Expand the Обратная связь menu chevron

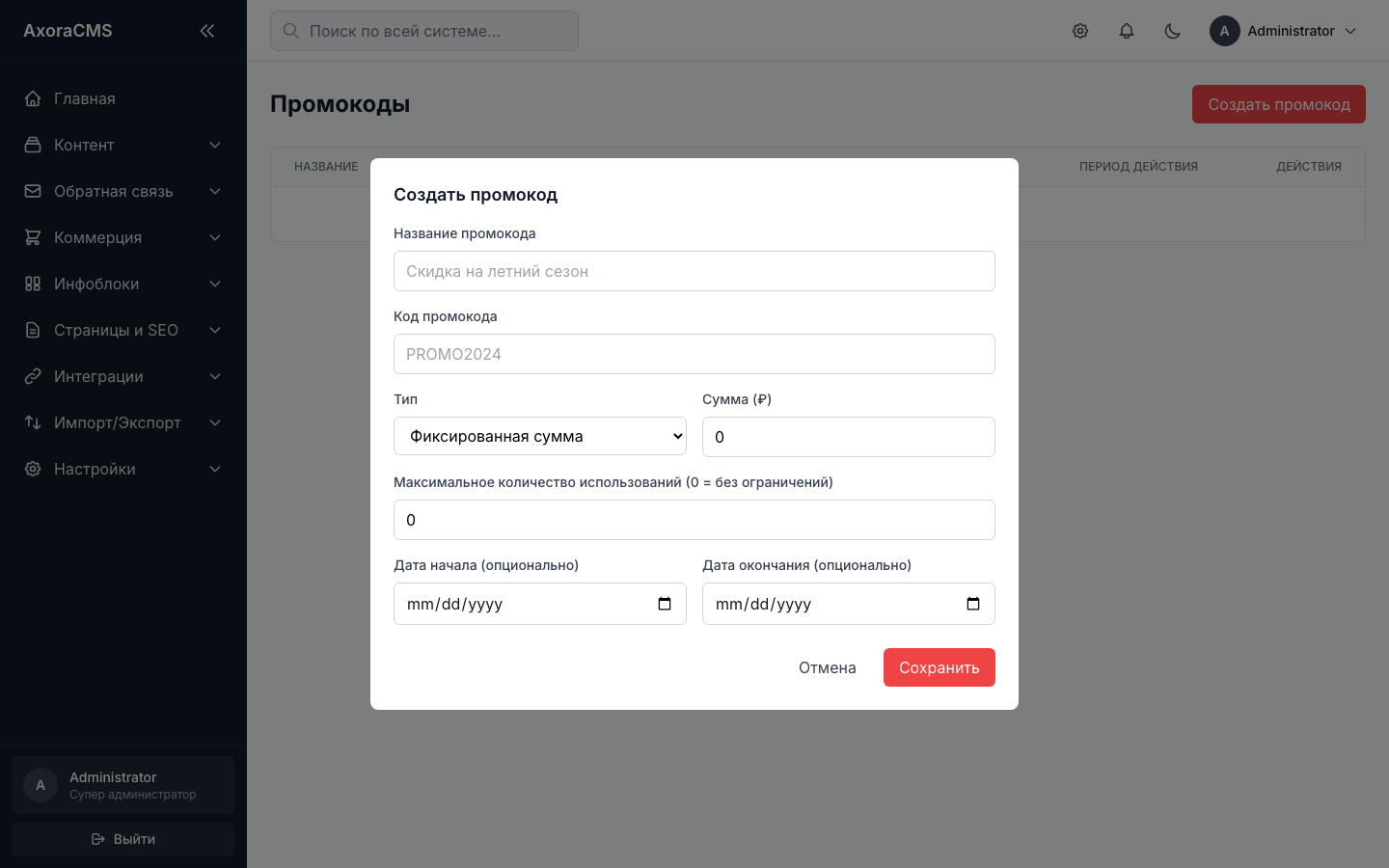tap(215, 191)
